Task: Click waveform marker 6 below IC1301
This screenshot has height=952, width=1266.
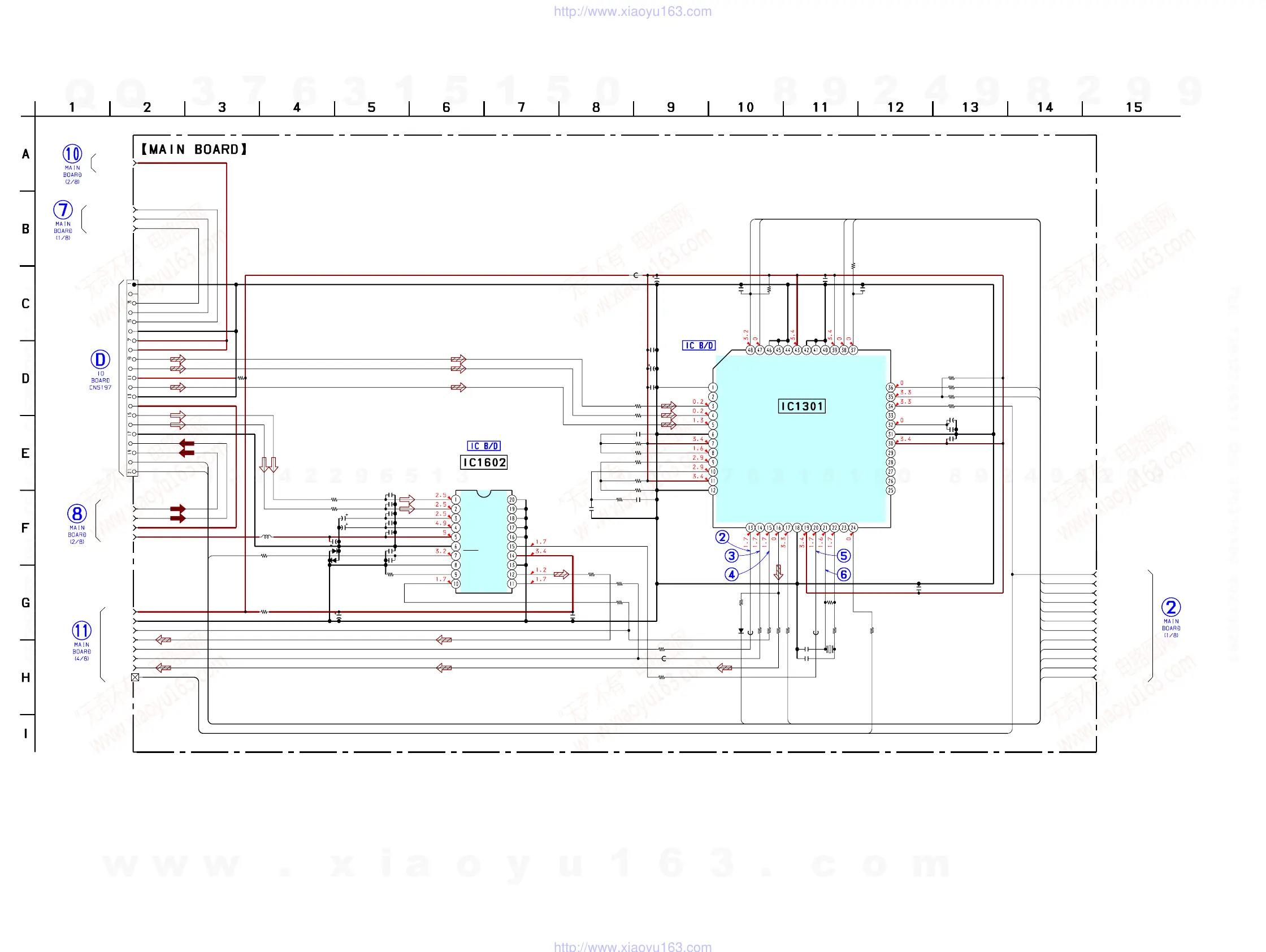Action: (844, 574)
